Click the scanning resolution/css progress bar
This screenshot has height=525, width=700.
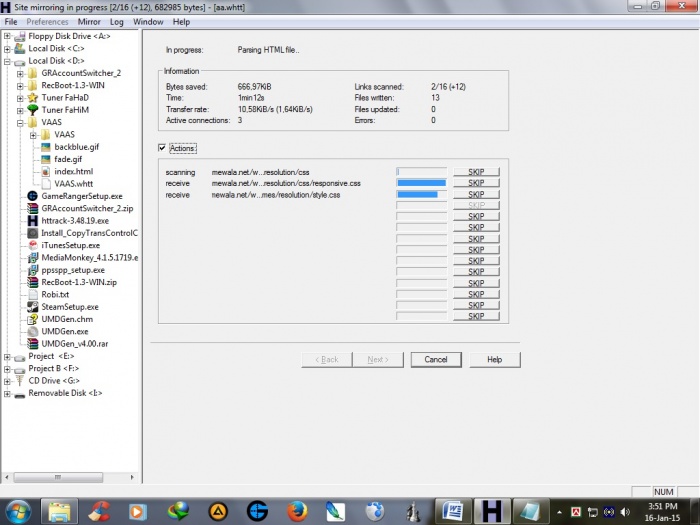click(x=421, y=172)
